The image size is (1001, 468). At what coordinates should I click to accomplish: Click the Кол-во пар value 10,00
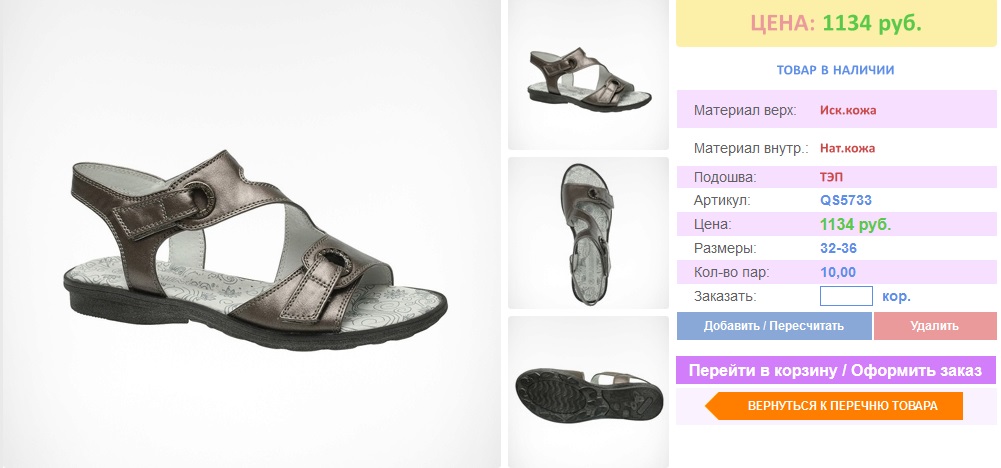[x=838, y=273]
